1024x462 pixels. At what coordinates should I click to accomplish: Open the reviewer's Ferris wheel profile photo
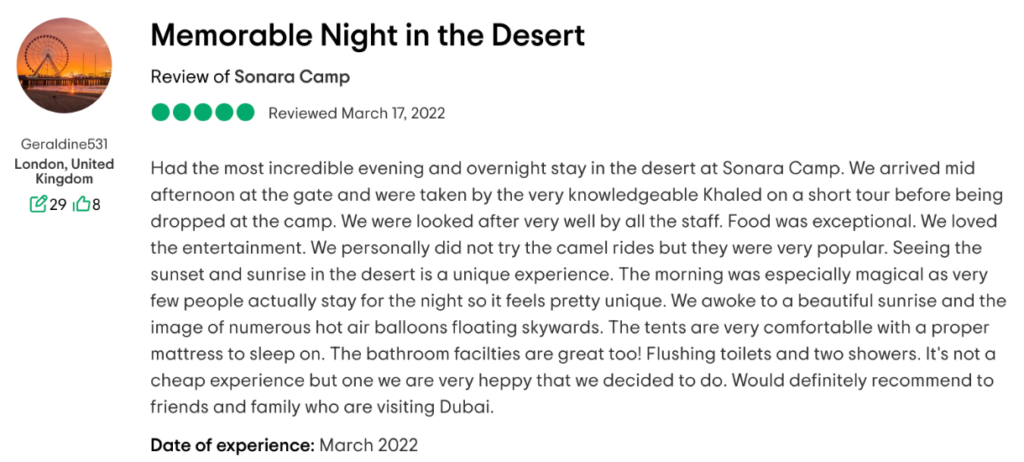pyautogui.click(x=64, y=65)
